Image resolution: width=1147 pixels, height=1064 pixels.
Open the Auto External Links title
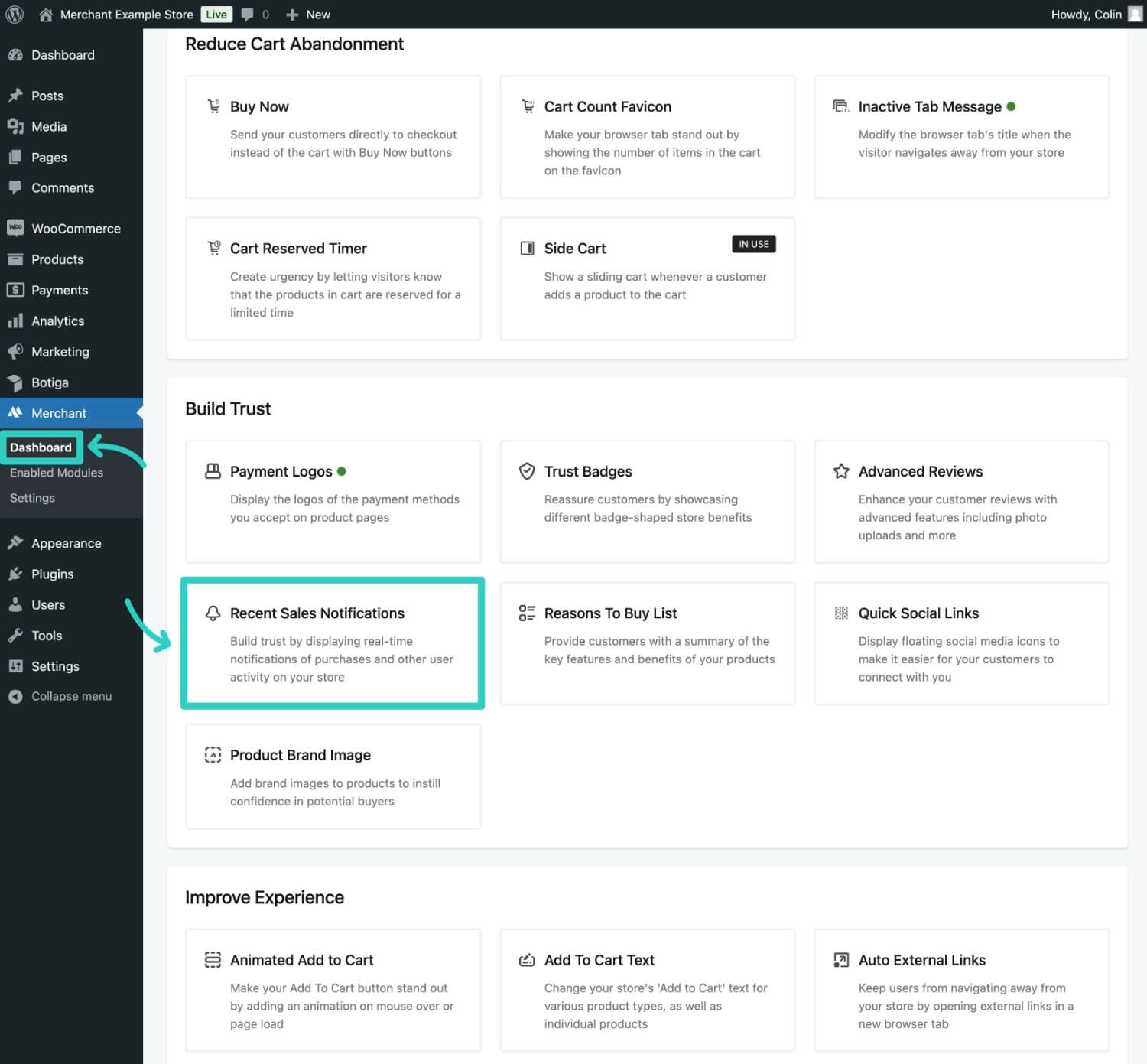(922, 959)
